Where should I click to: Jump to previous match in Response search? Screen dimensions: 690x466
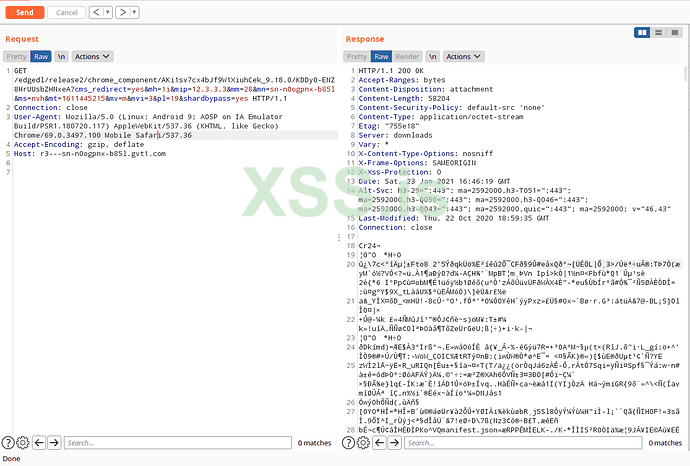379,443
